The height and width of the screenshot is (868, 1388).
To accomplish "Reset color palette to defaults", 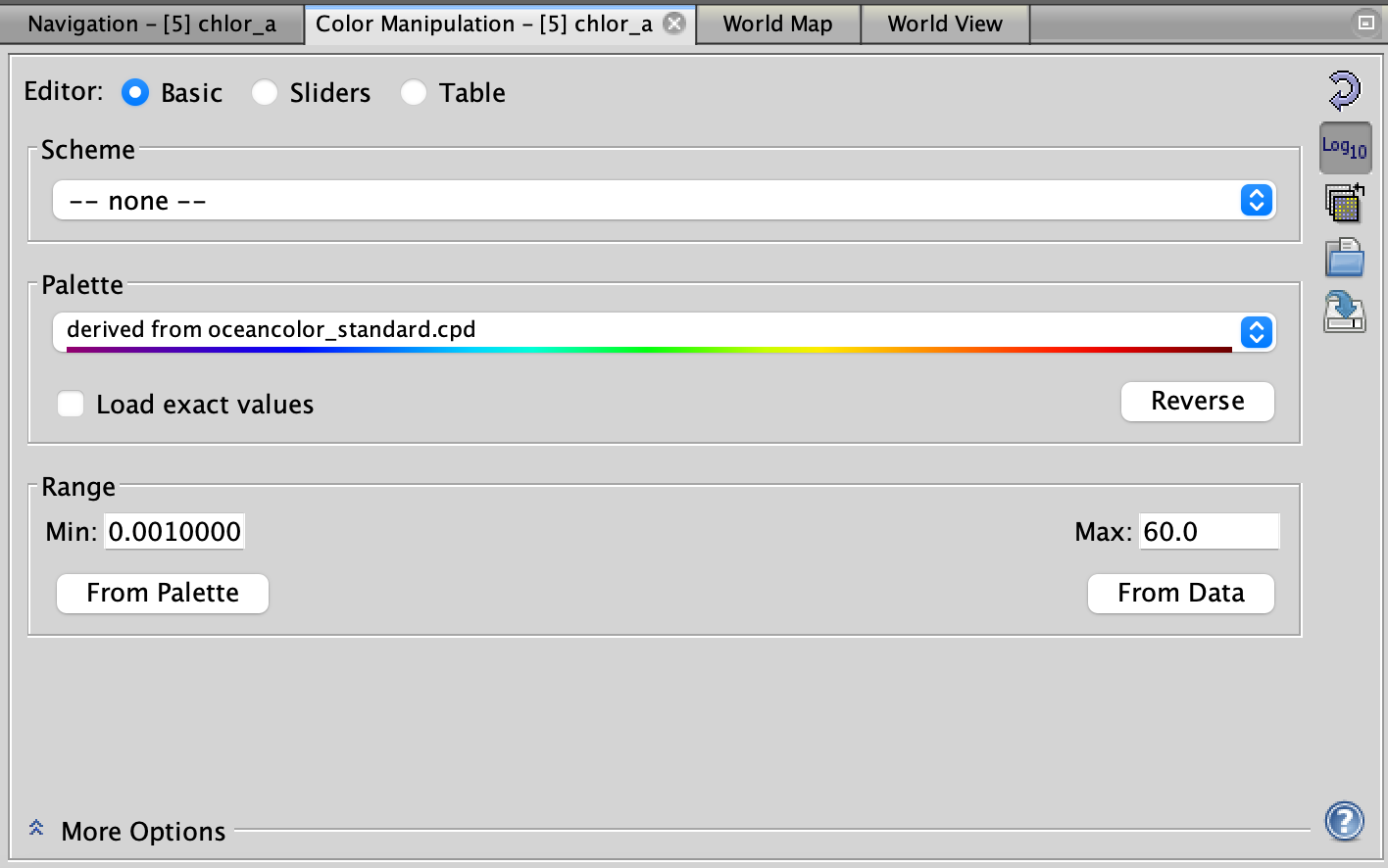I will (1345, 89).
